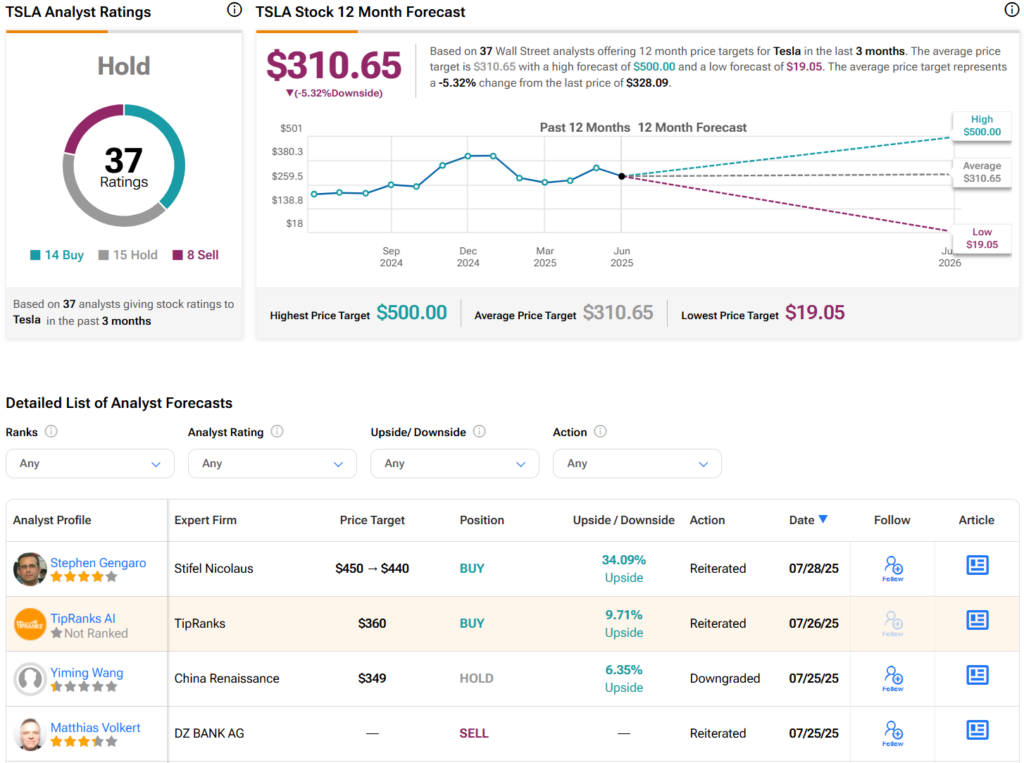Sort table by Date column
Image resolution: width=1024 pixels, height=763 pixels.
pos(808,520)
